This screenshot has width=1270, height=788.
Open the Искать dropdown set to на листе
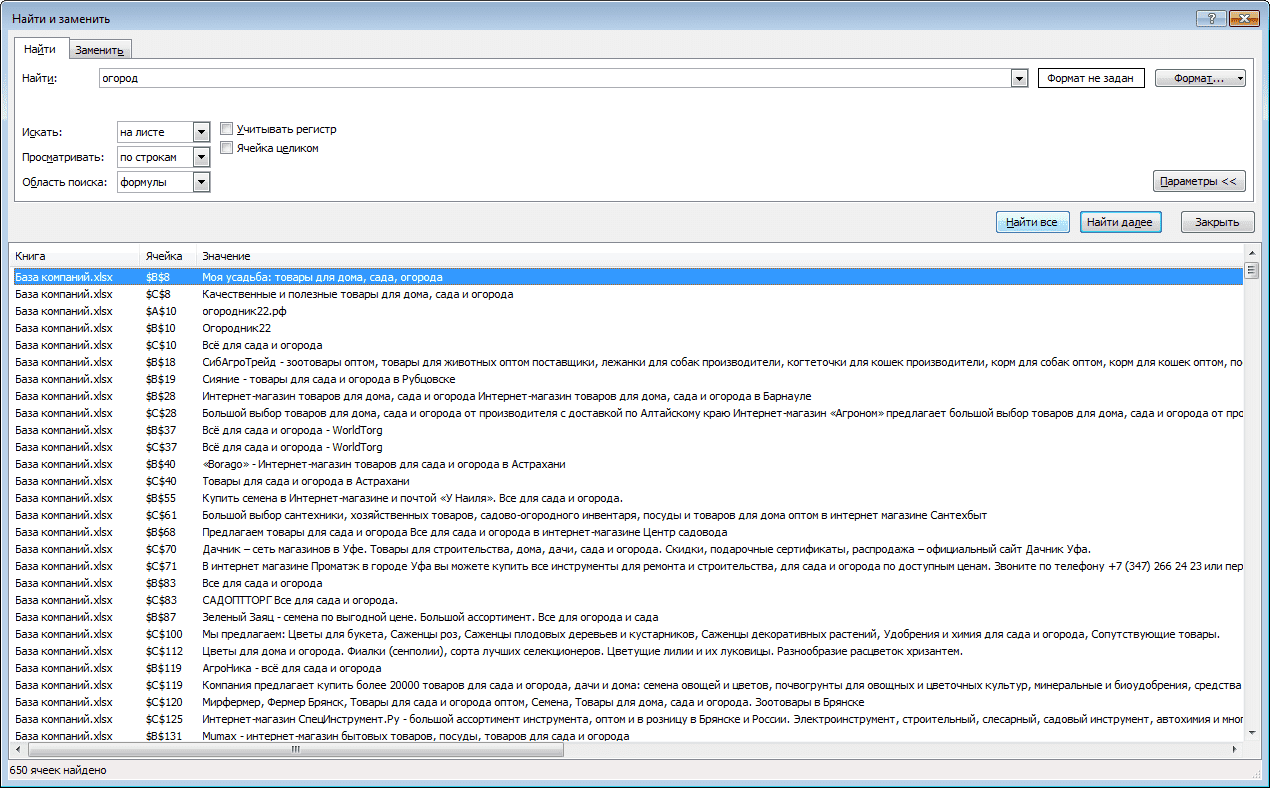click(x=201, y=132)
